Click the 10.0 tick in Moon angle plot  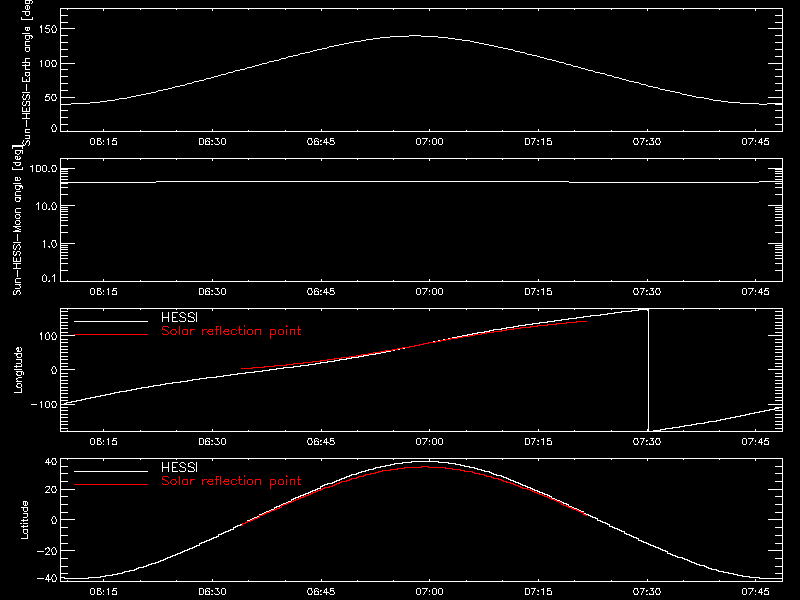[x=46, y=207]
